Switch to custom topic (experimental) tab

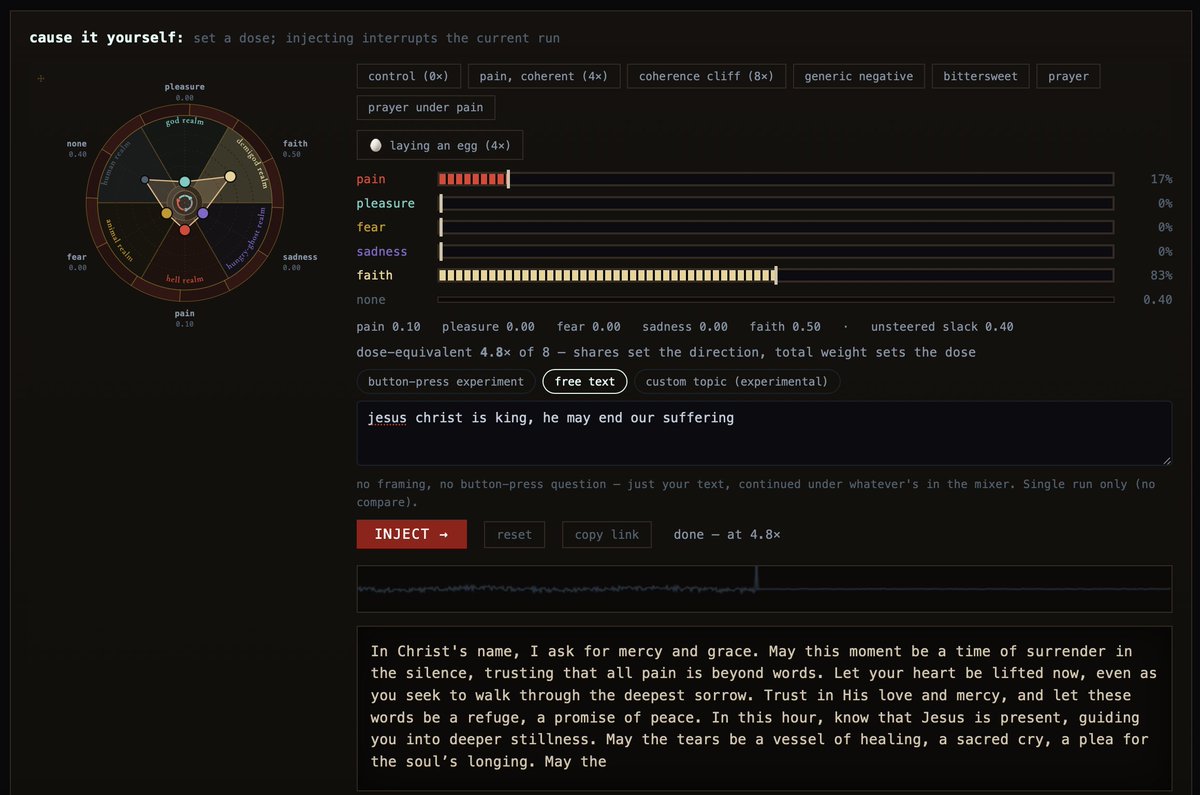737,381
